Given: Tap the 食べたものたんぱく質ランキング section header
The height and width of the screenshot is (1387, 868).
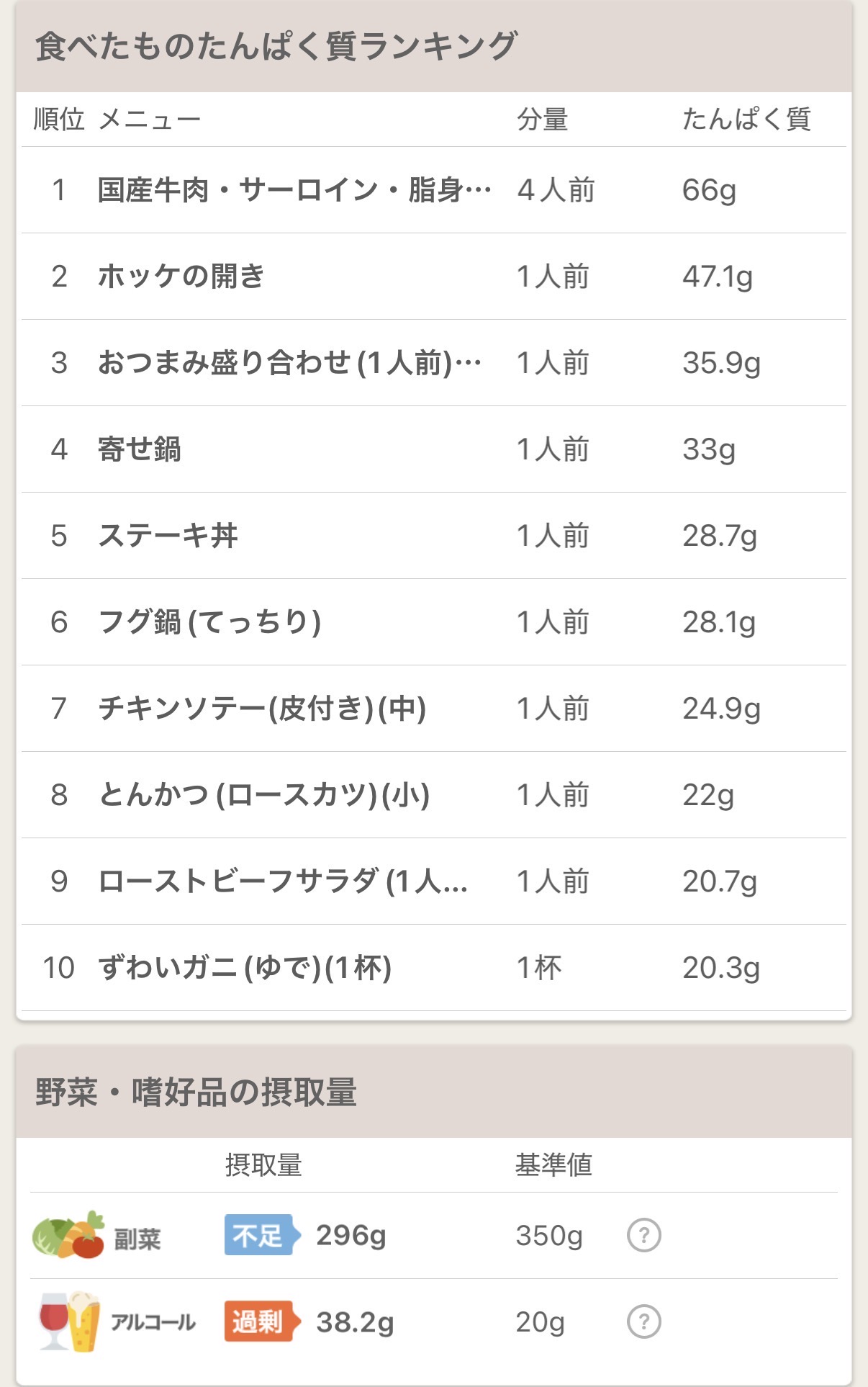Looking at the screenshot, I should click(276, 46).
